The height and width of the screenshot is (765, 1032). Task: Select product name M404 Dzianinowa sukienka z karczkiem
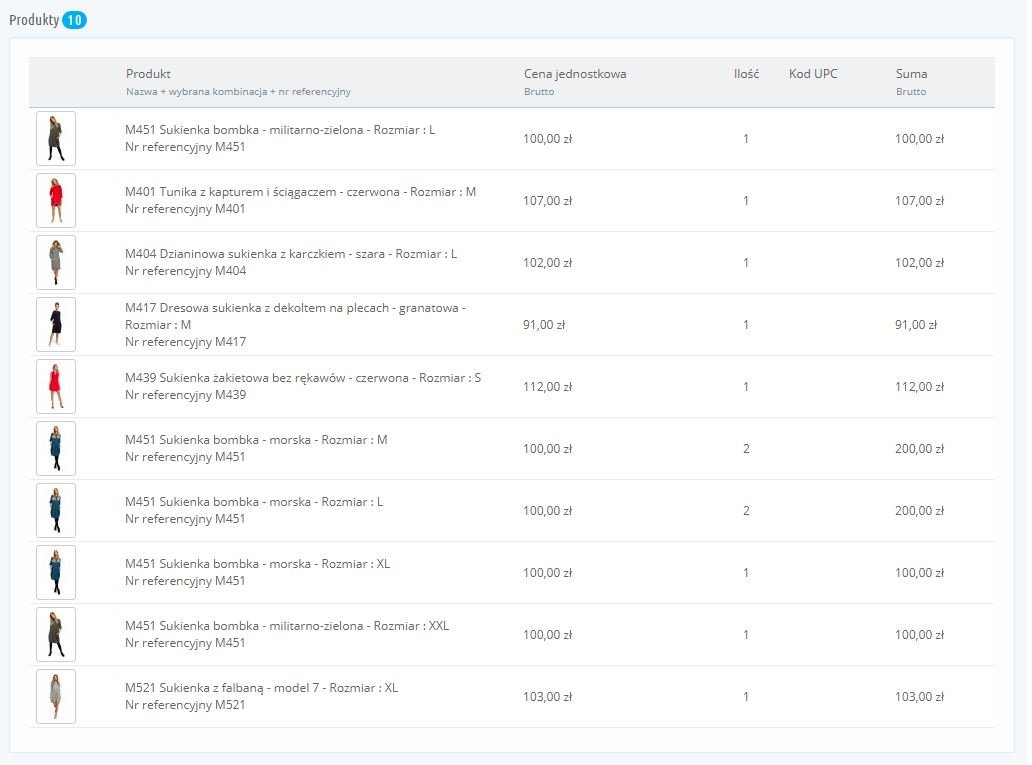[x=291, y=253]
